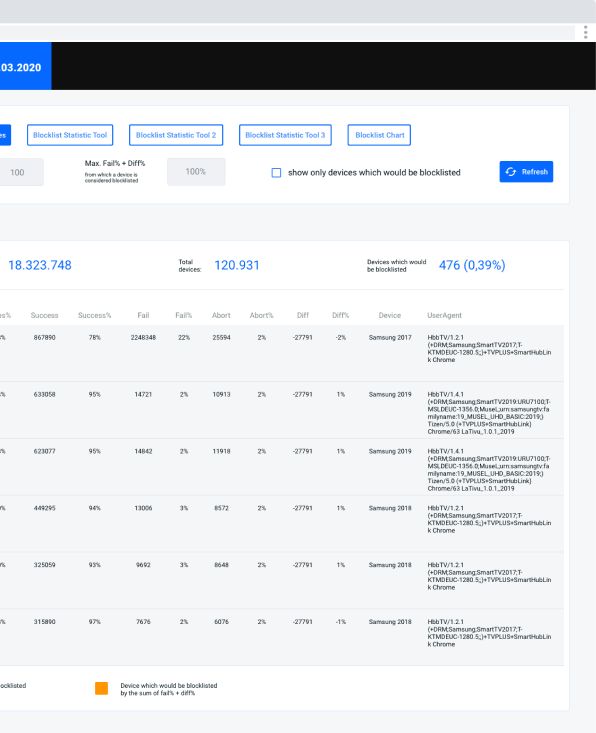This screenshot has height=733, width=596.
Task: Click the Refresh button
Action: pos(526,172)
